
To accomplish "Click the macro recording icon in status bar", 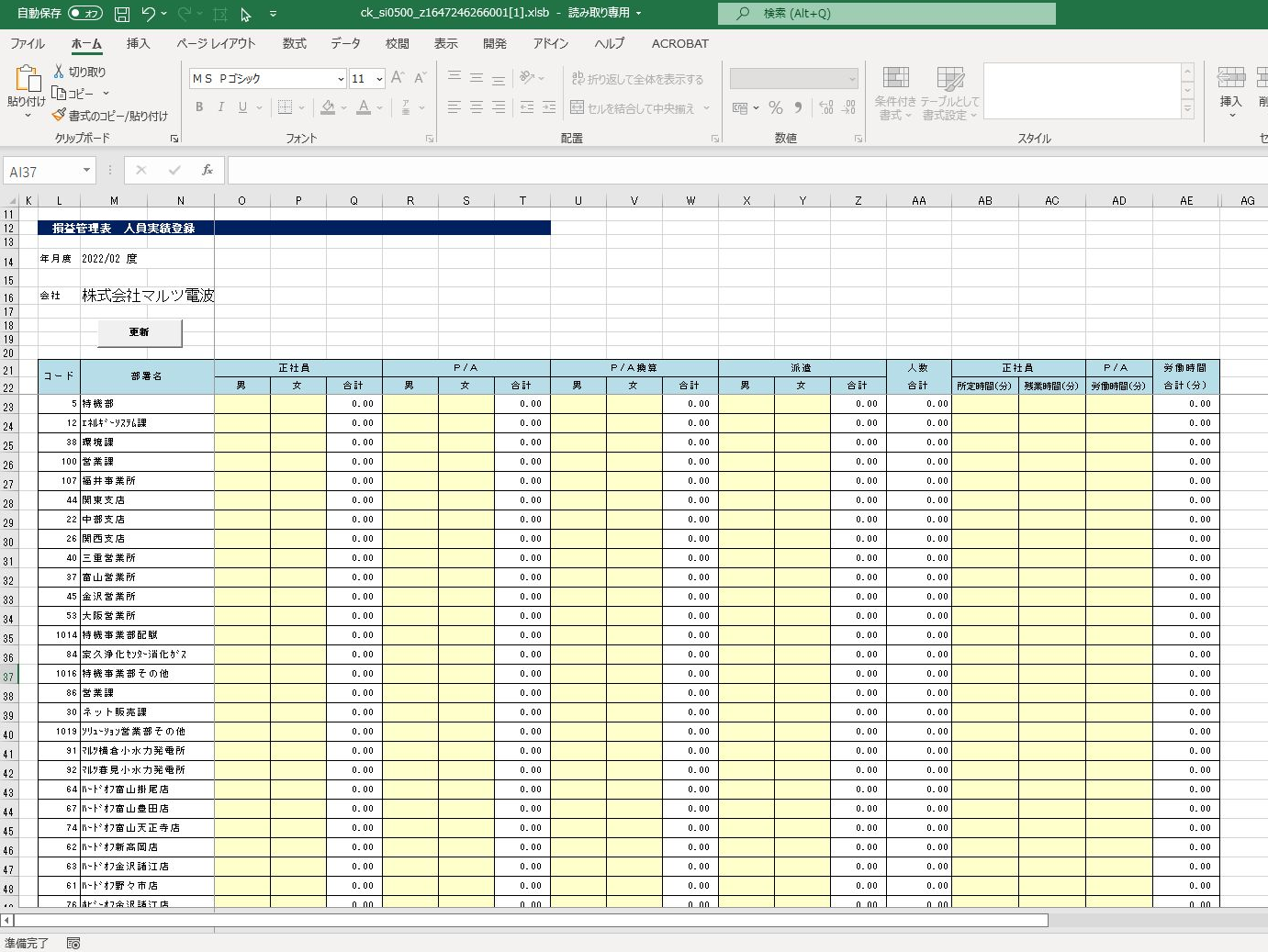I will point(73,943).
